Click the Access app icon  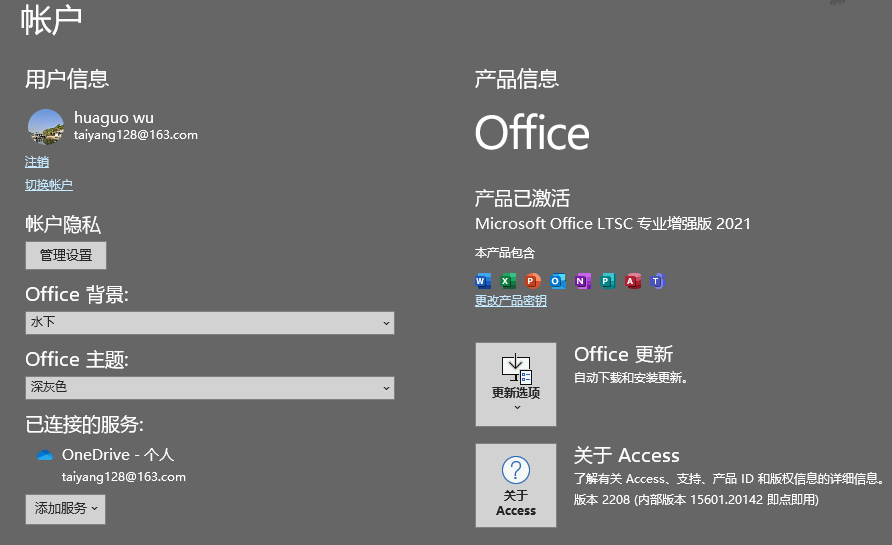tap(633, 281)
